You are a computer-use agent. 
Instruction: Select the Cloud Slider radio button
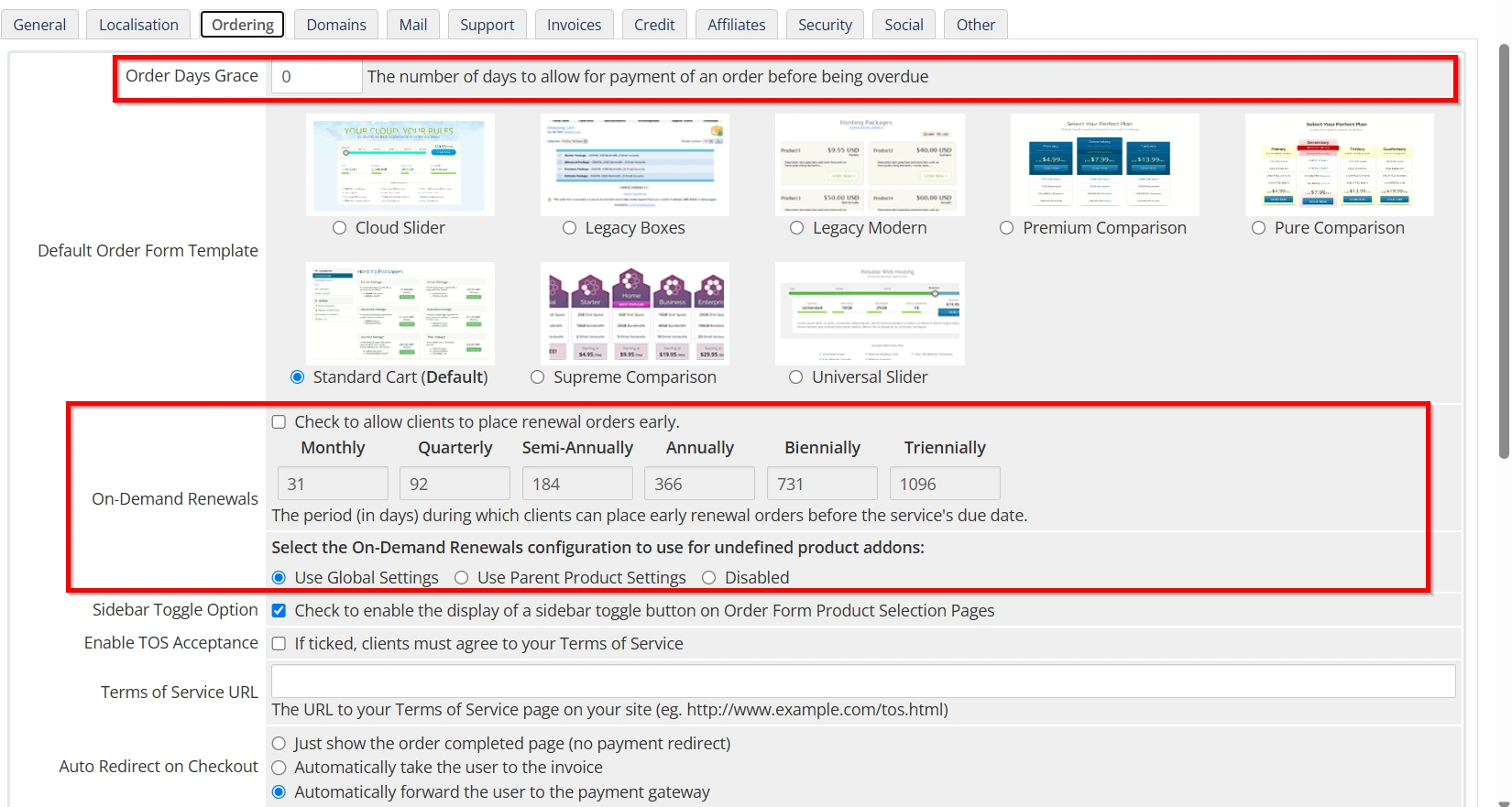(340, 228)
